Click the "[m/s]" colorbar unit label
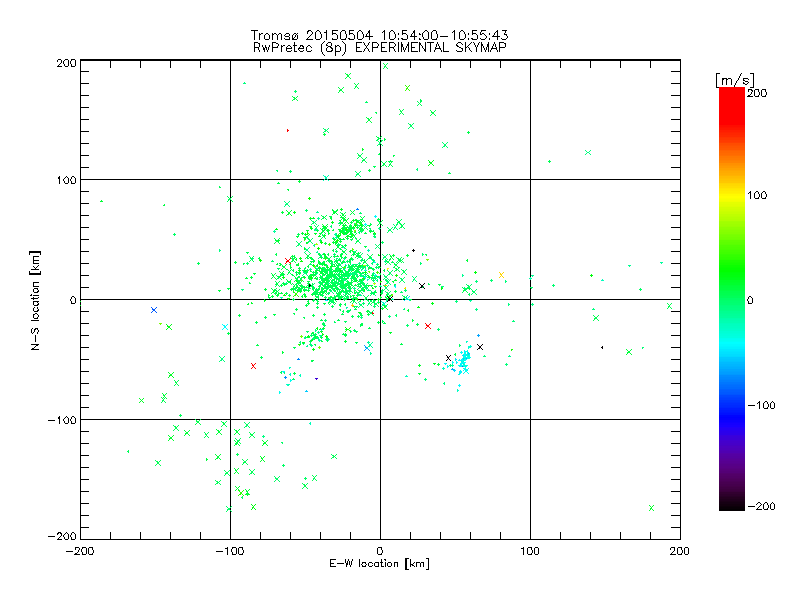 tap(735, 80)
